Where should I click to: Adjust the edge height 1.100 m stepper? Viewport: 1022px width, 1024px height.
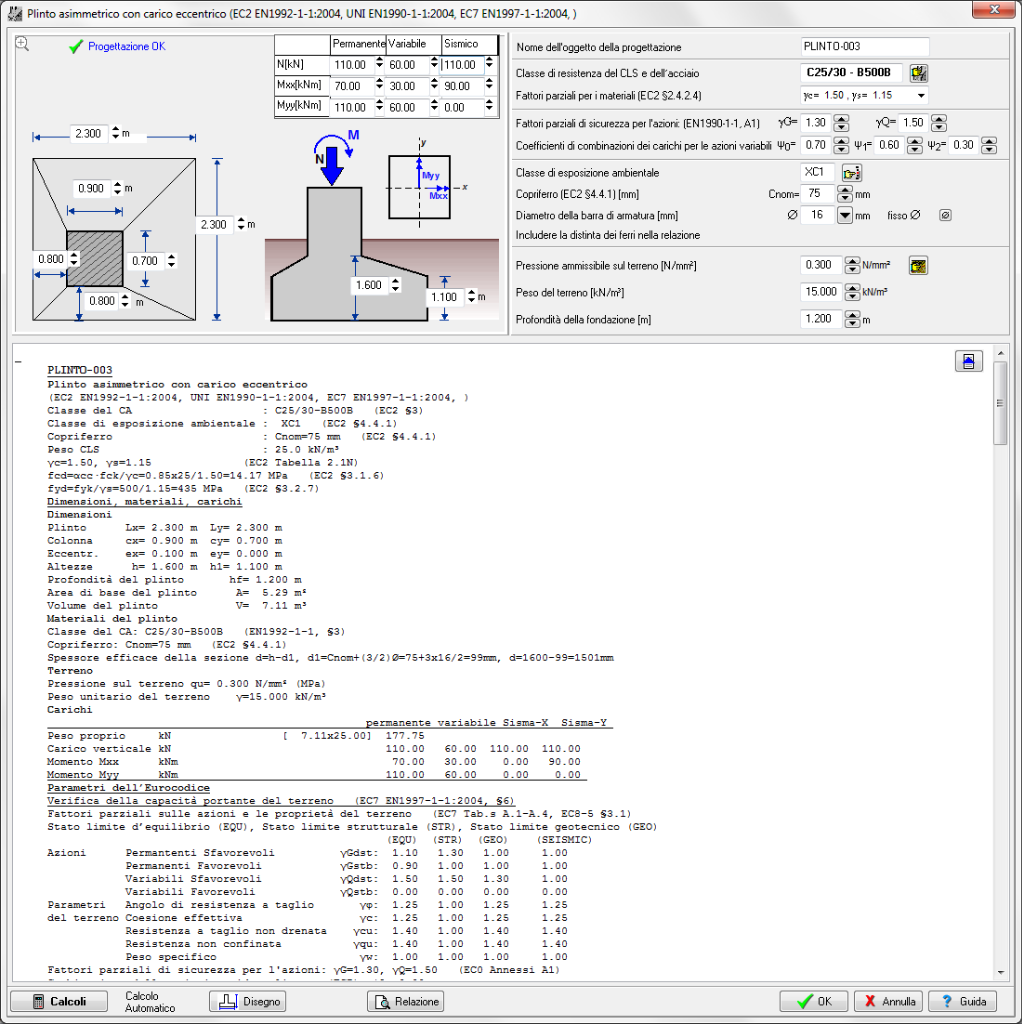pyautogui.click(x=471, y=296)
